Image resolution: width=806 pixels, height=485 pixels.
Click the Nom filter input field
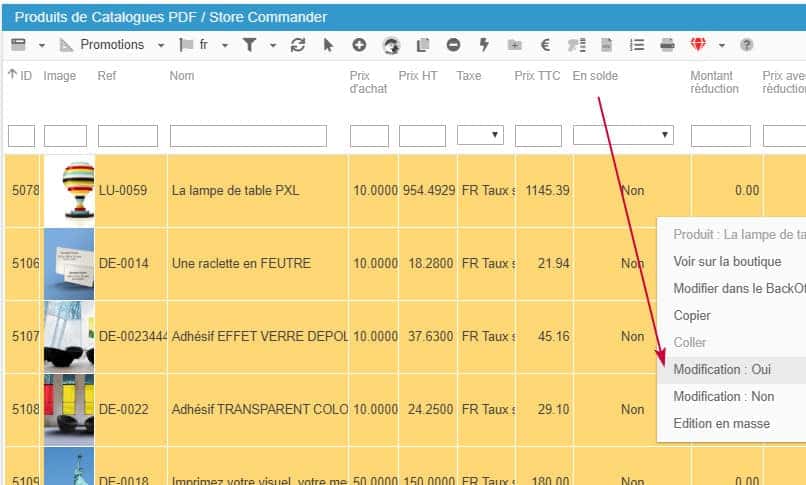pyautogui.click(x=248, y=135)
